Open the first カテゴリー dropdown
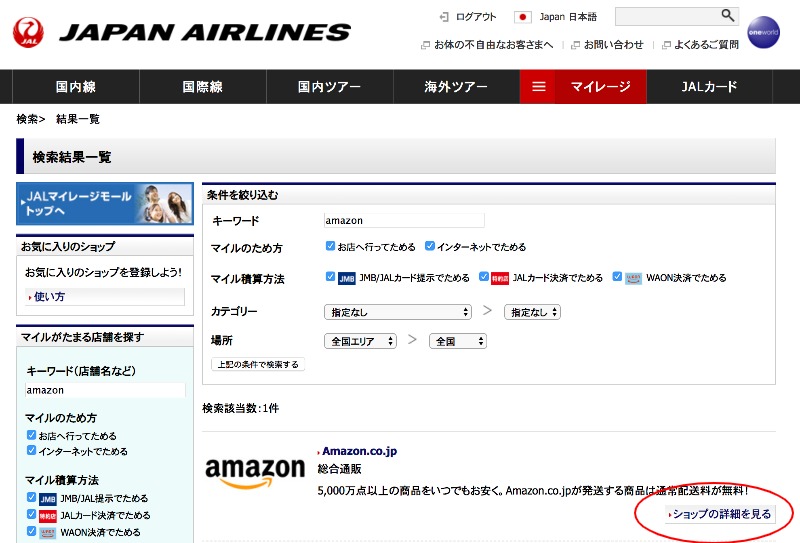800x543 pixels. tap(397, 312)
